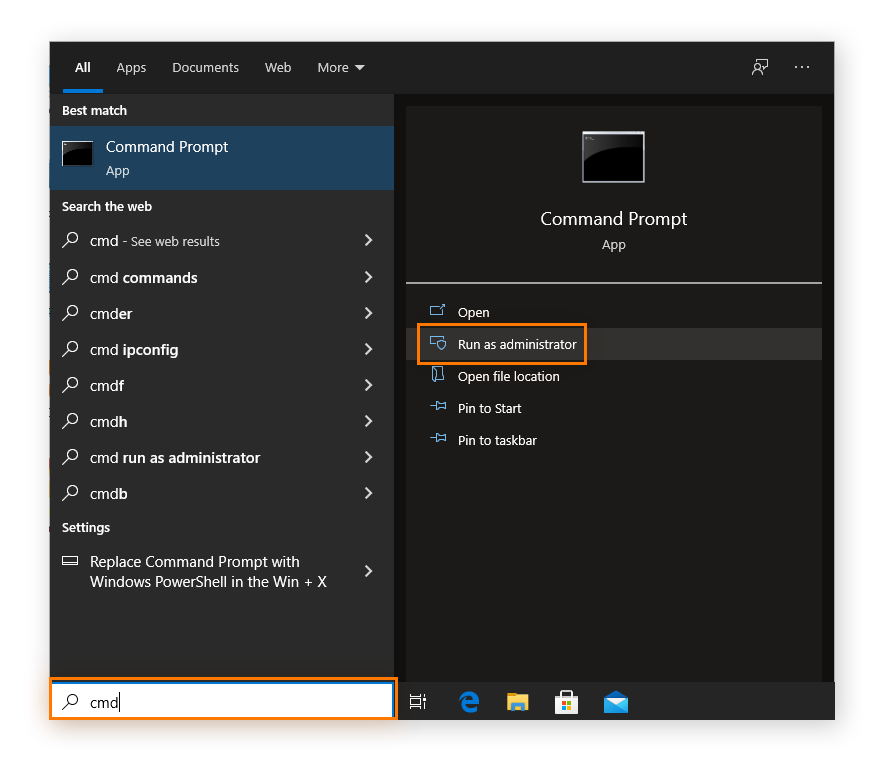Screen dimensions: 883x760
Task: Expand the 'cmder' suggestion arrow
Action: [368, 313]
